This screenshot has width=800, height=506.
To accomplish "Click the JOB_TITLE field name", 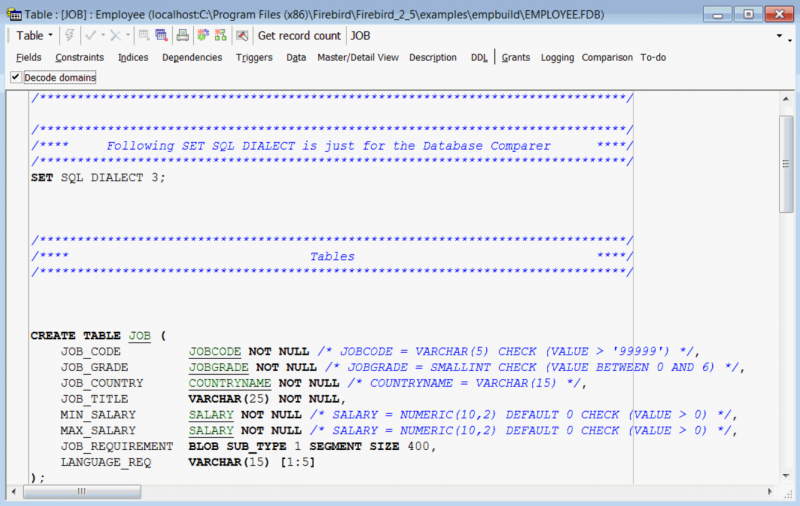I will click(94, 399).
